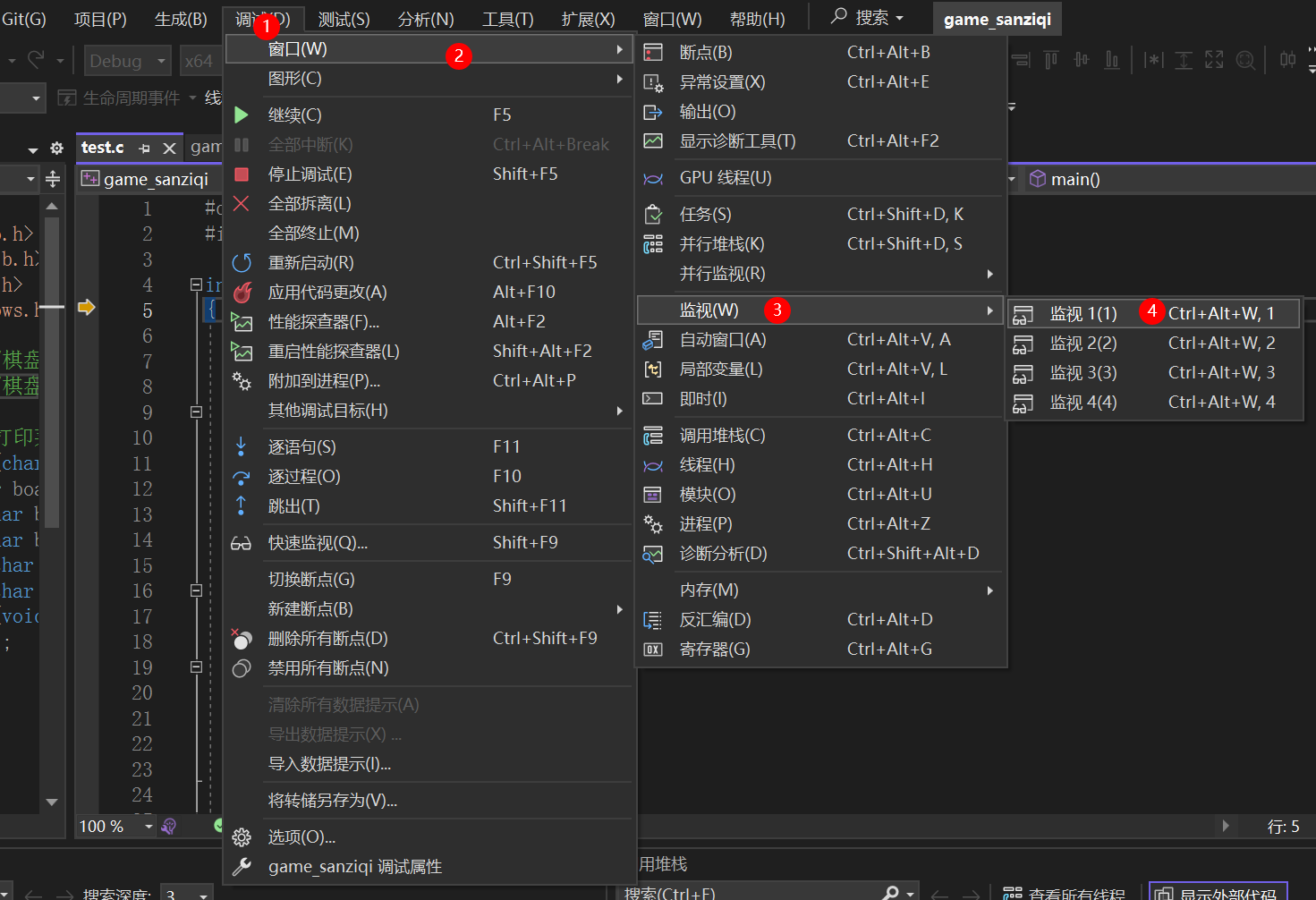Collapse the code fold at line 4
The width and height of the screenshot is (1316, 900).
196,284
